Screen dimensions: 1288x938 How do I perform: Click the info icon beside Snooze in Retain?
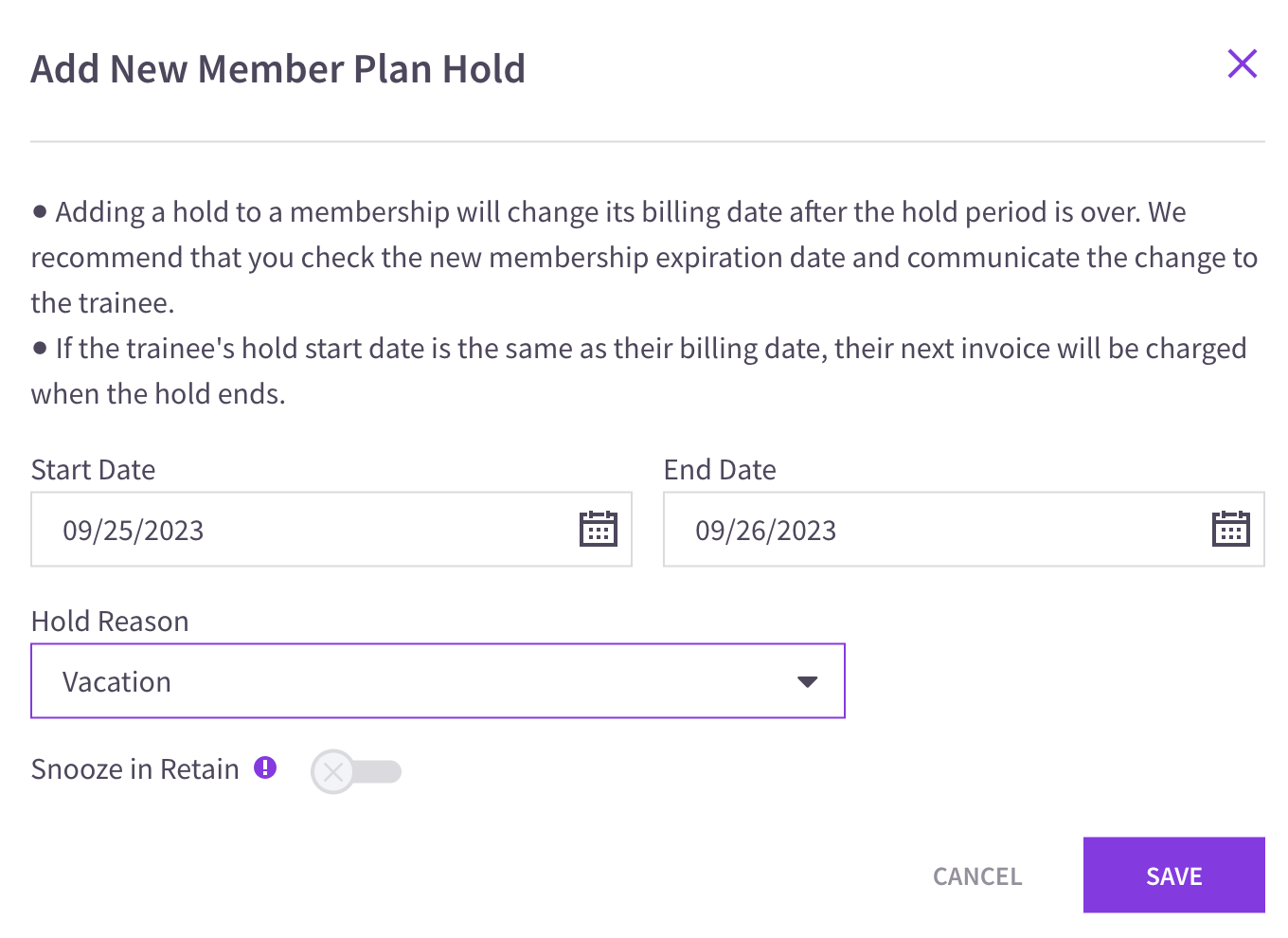[265, 767]
